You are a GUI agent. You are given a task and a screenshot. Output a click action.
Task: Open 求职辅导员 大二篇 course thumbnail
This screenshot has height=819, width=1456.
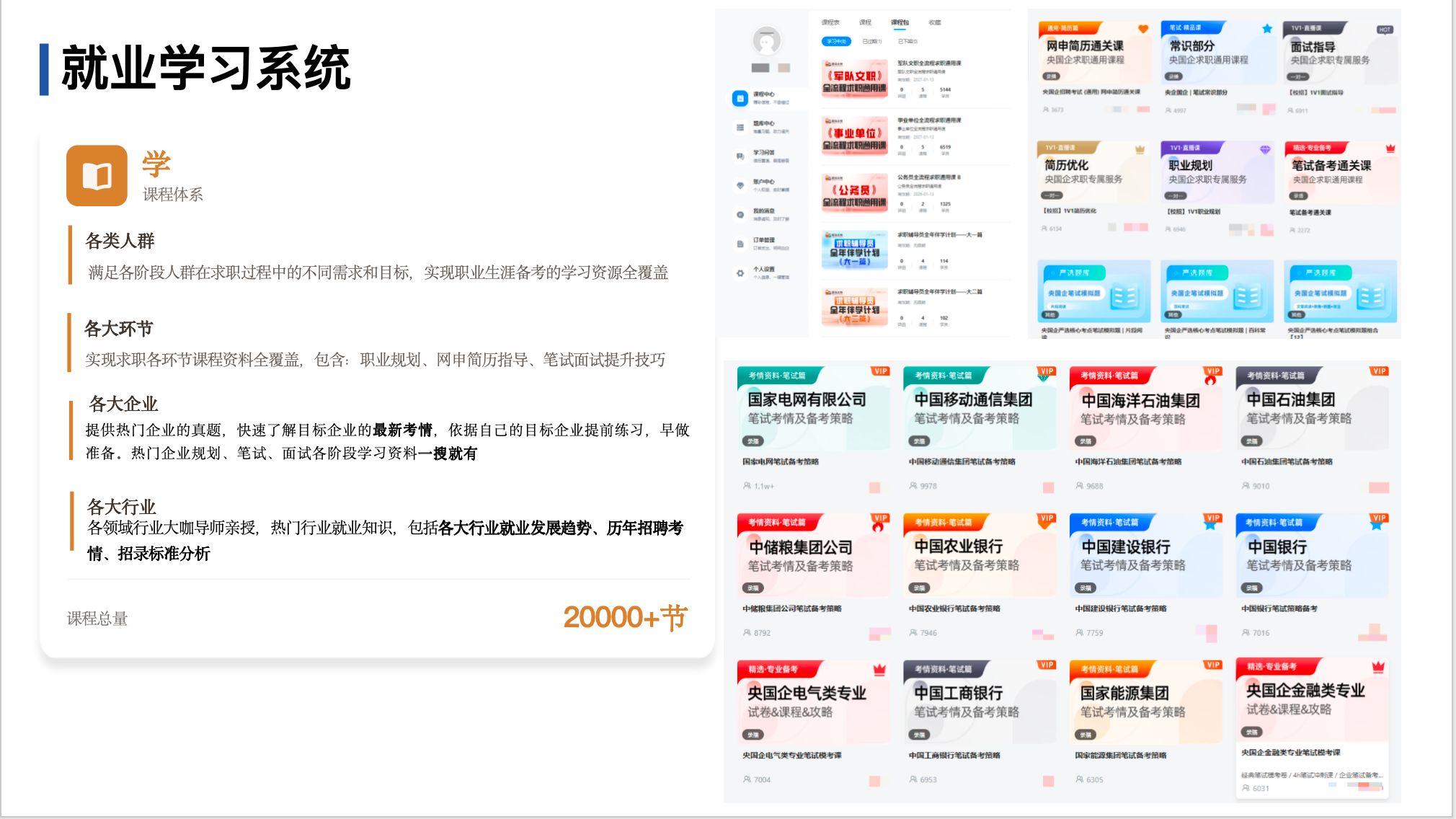point(855,307)
